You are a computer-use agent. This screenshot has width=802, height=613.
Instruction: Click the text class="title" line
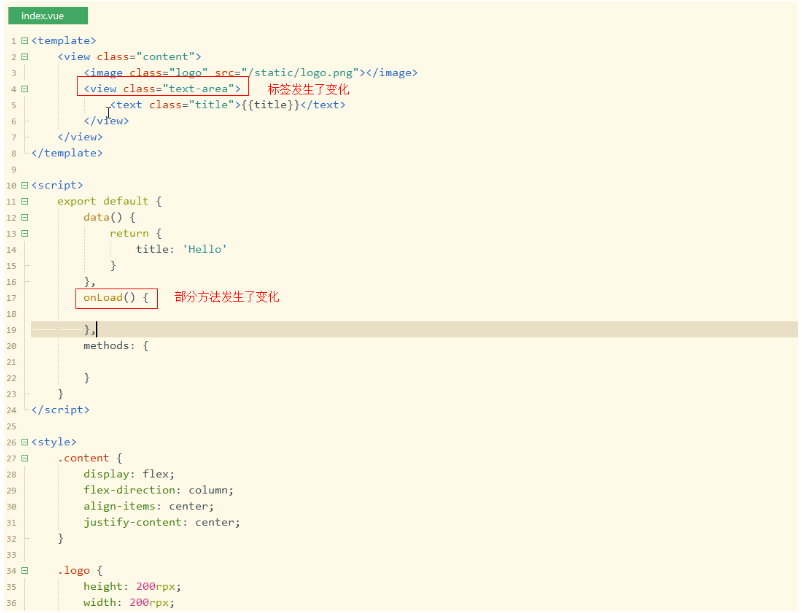[228, 104]
